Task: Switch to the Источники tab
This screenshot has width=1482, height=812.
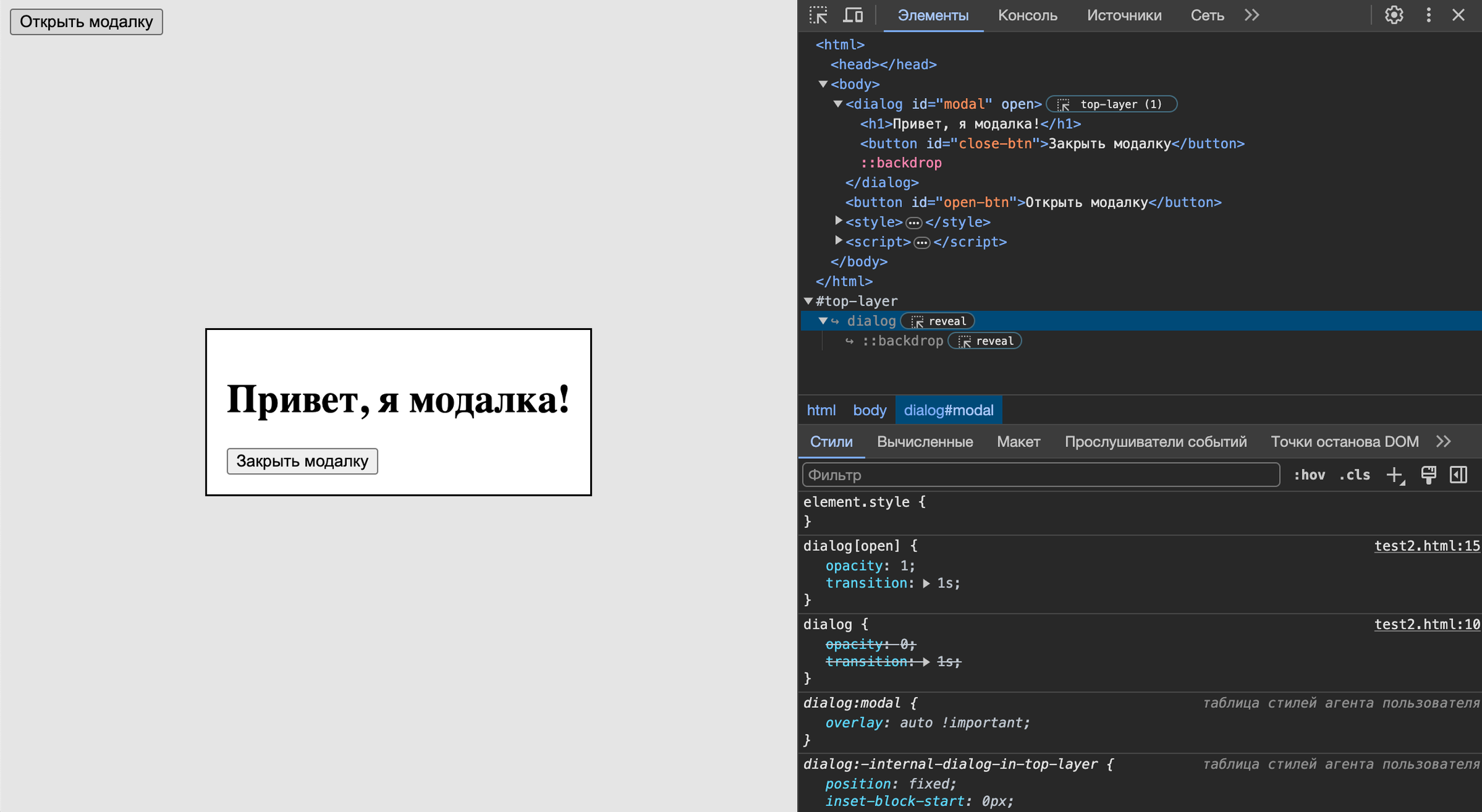Action: click(x=1124, y=15)
